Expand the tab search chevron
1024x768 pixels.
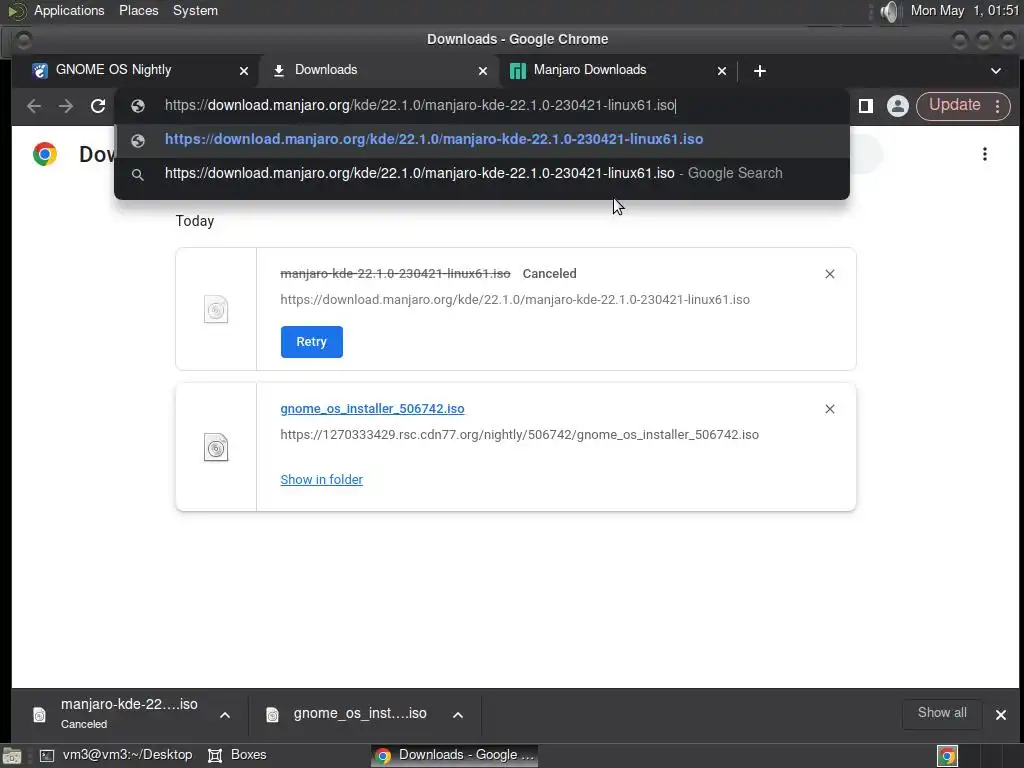pos(996,71)
